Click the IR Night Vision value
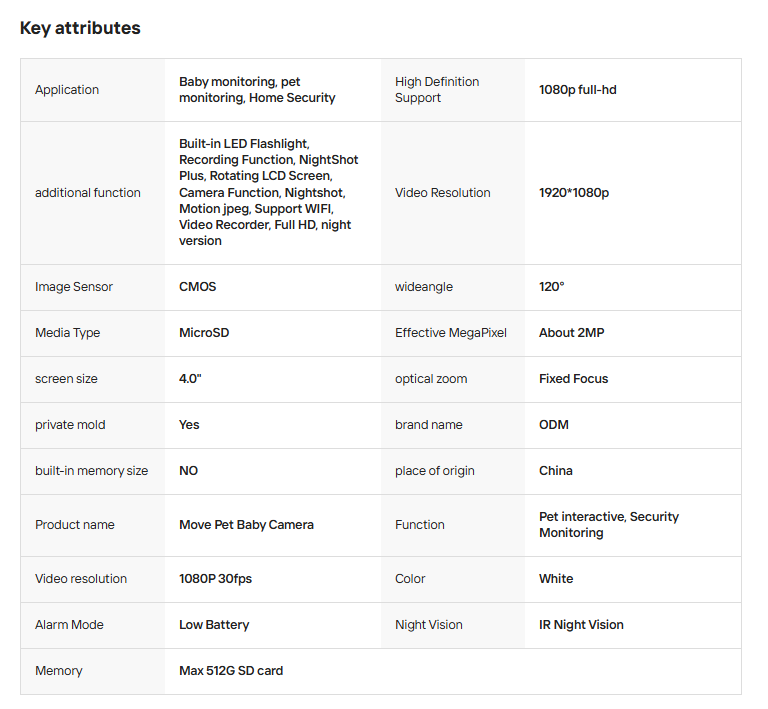Image resolution: width=768 pixels, height=709 pixels. click(x=581, y=625)
